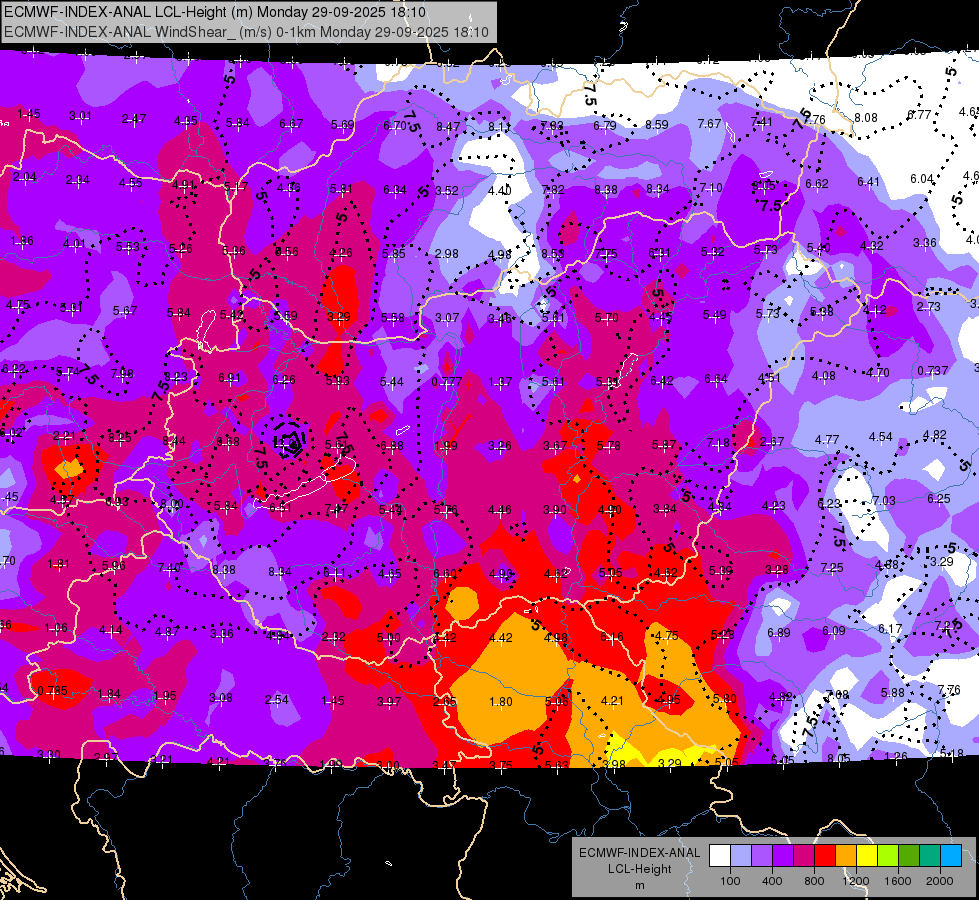The height and width of the screenshot is (900, 979).
Task: Click the wind shear value '0.785'
Action: tap(52, 691)
